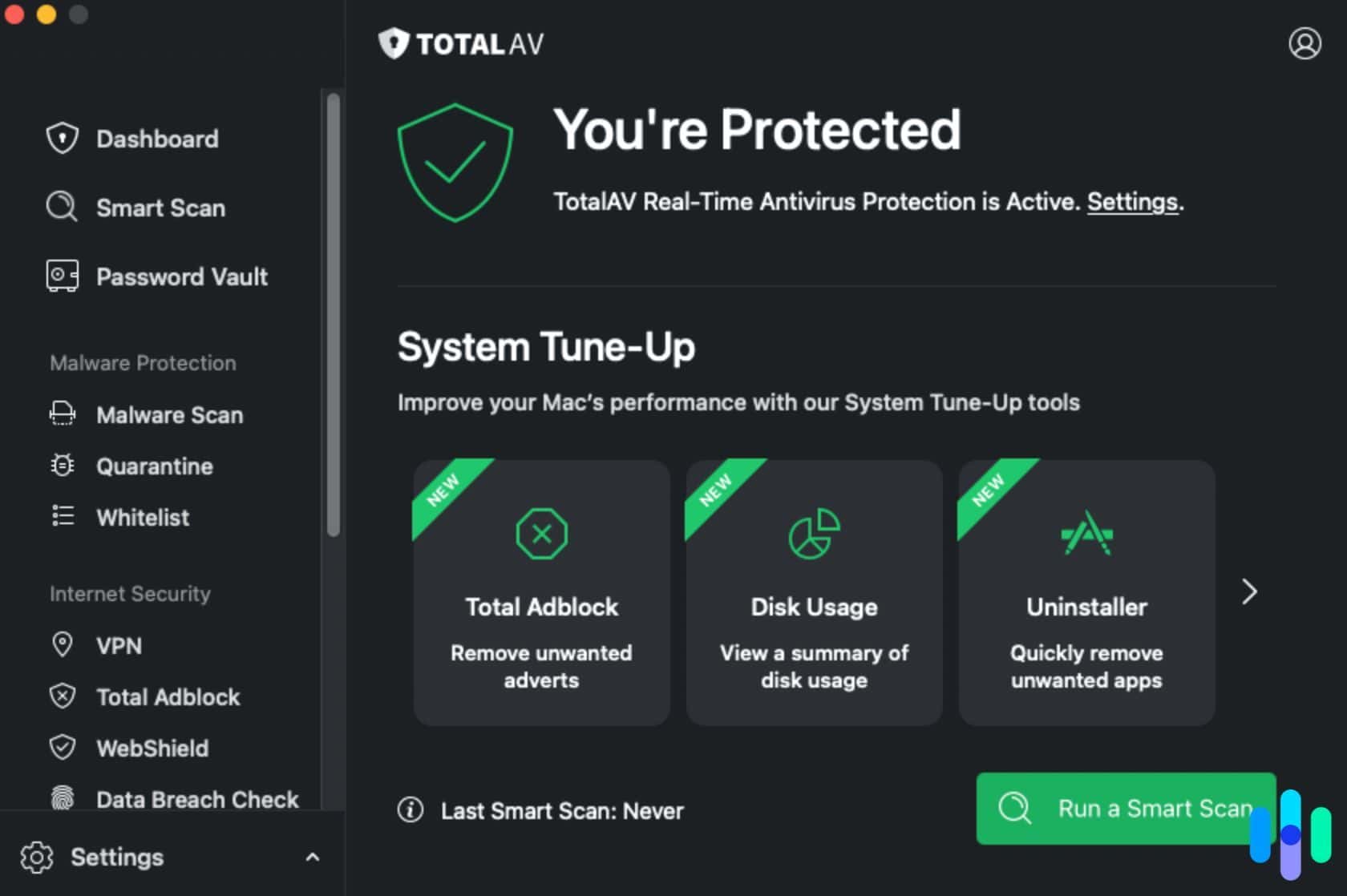Open the Total Adblock tune-up card
The height and width of the screenshot is (896, 1347).
pos(541,593)
